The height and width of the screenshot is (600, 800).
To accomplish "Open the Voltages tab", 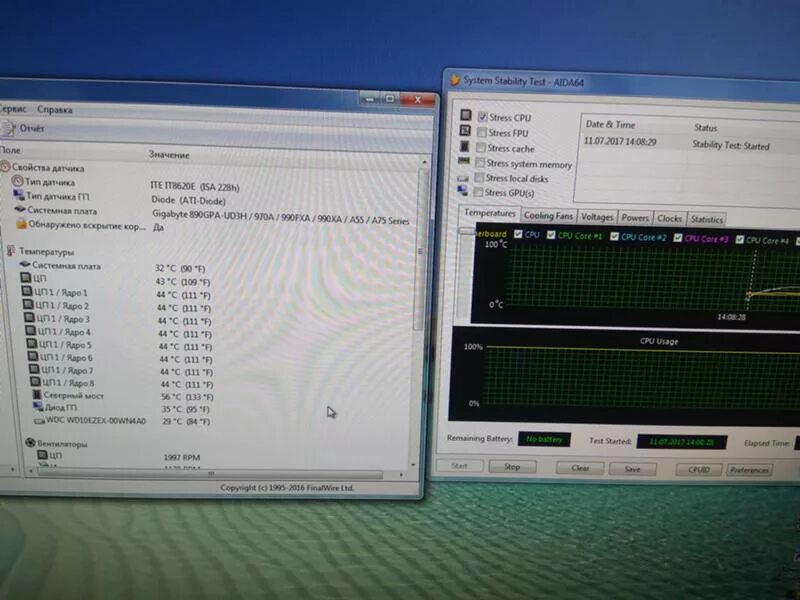I will pos(597,217).
